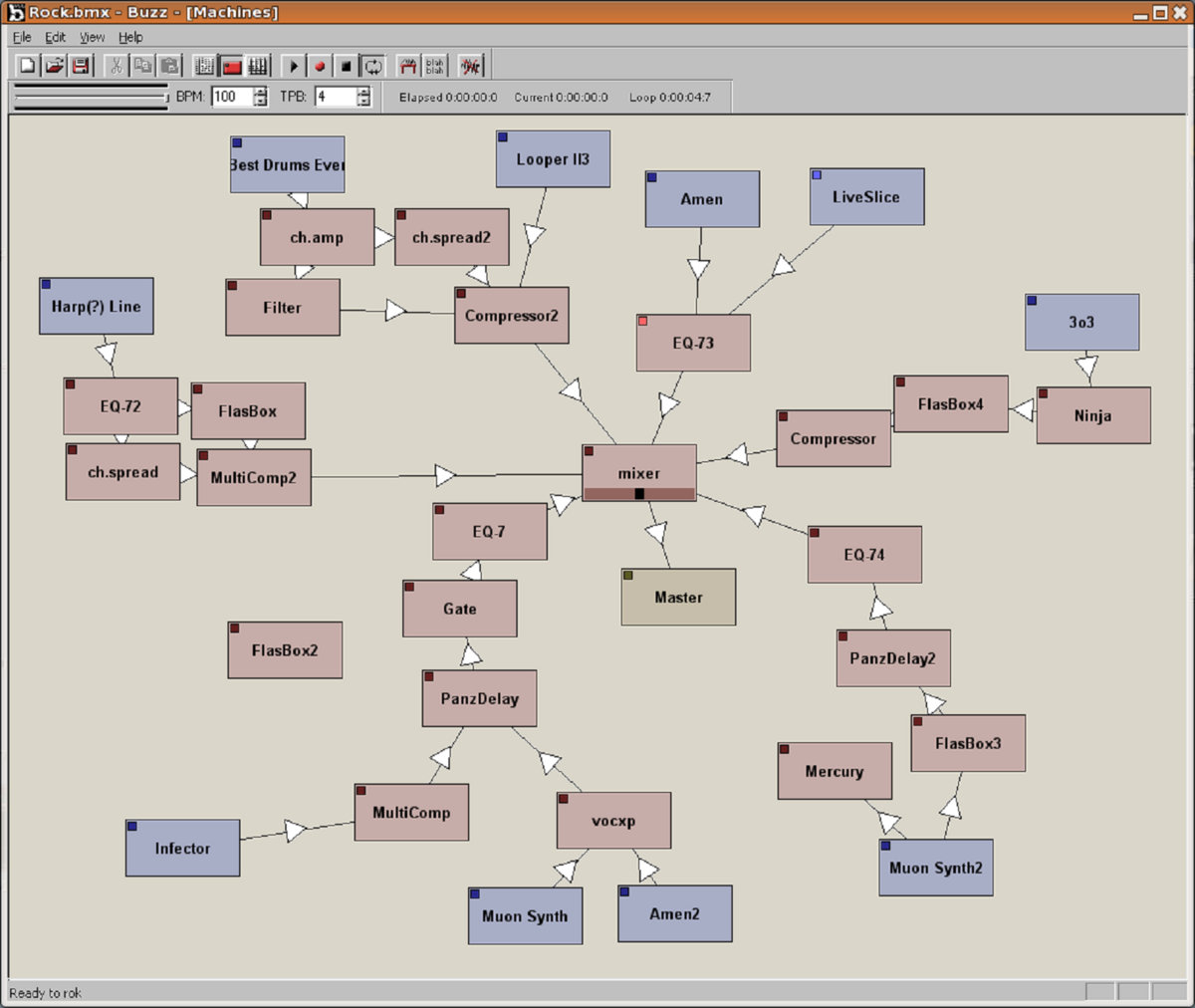
Task: Stop playback with the Stop button
Action: [346, 66]
